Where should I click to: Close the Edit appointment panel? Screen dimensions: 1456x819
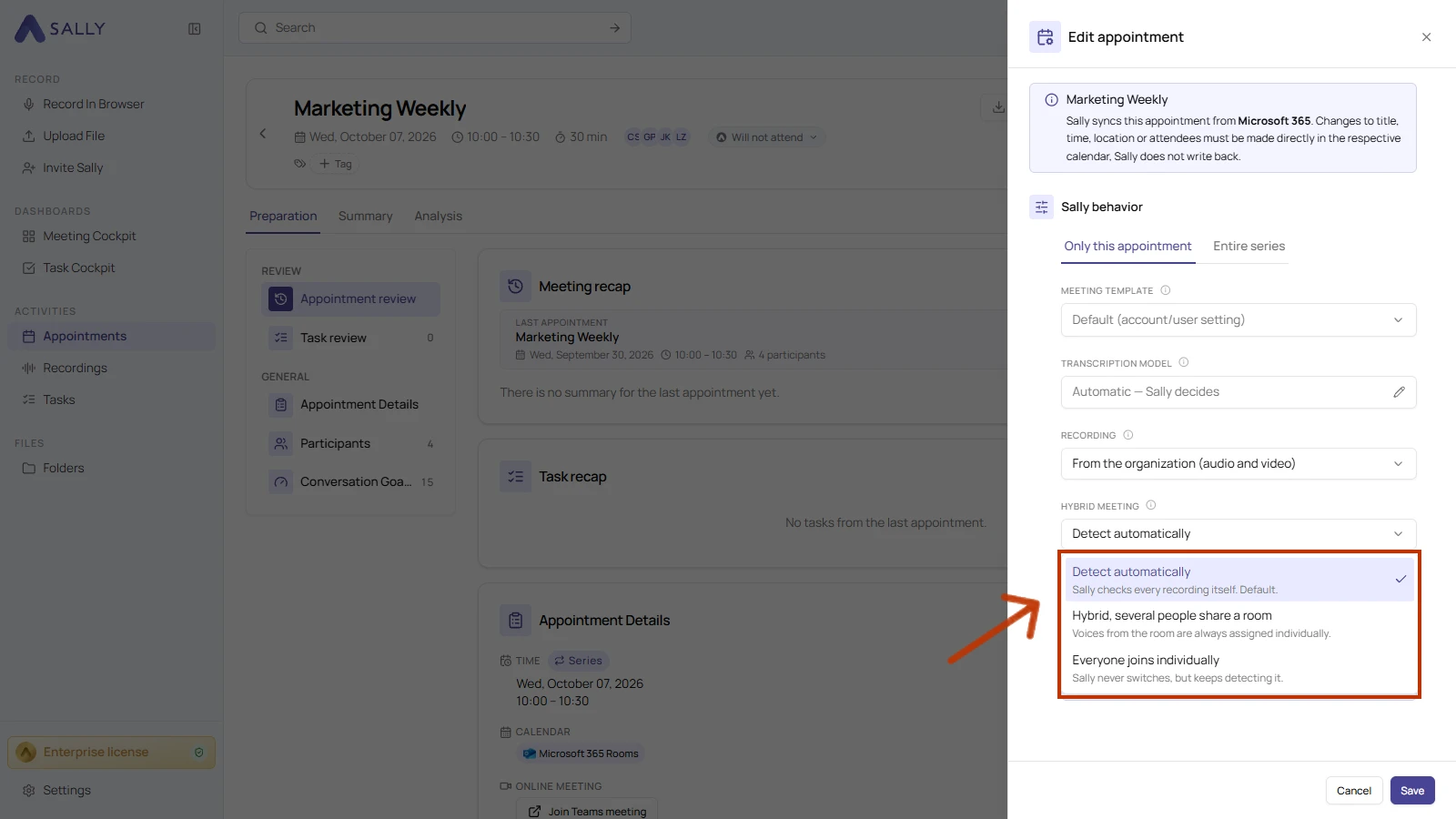pos(1426,37)
